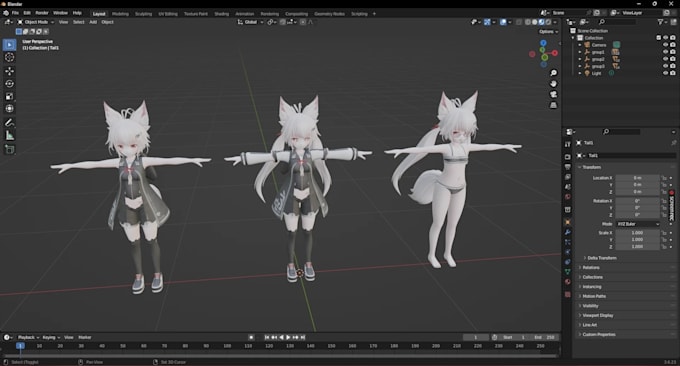Open the viewport Add menu

[93, 22]
